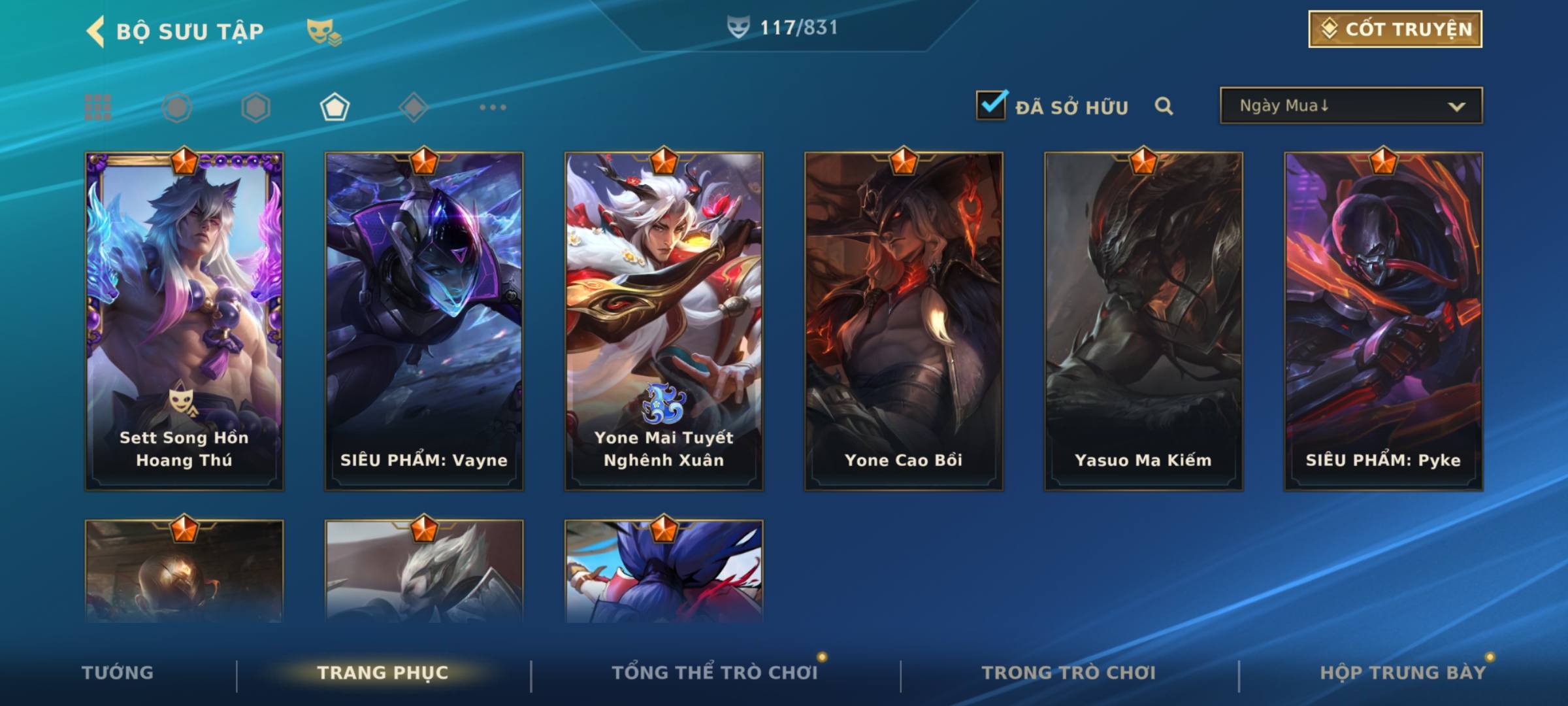Filter by the plain hexagon rarity icon
This screenshot has height=706, width=1568.
[x=255, y=107]
